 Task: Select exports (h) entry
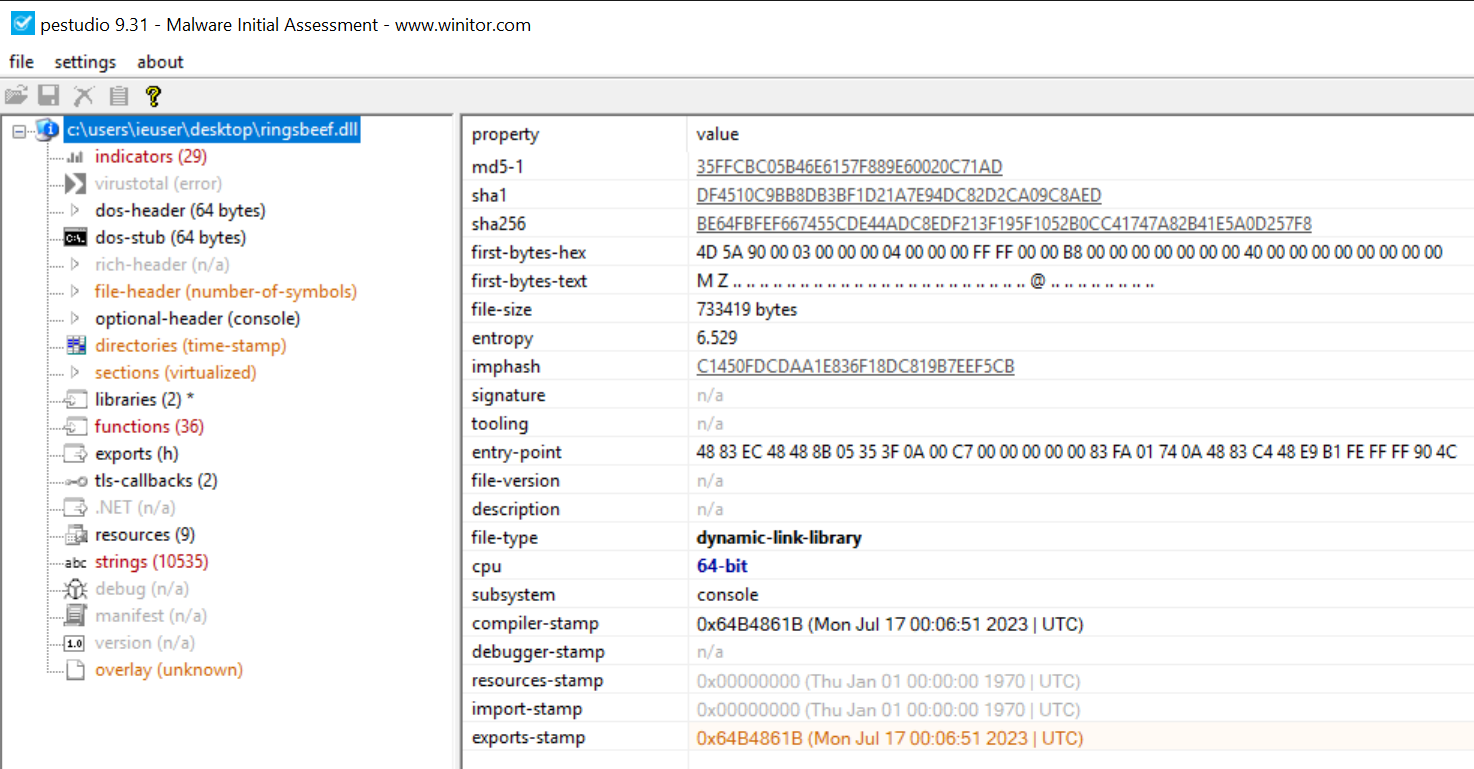(x=137, y=454)
